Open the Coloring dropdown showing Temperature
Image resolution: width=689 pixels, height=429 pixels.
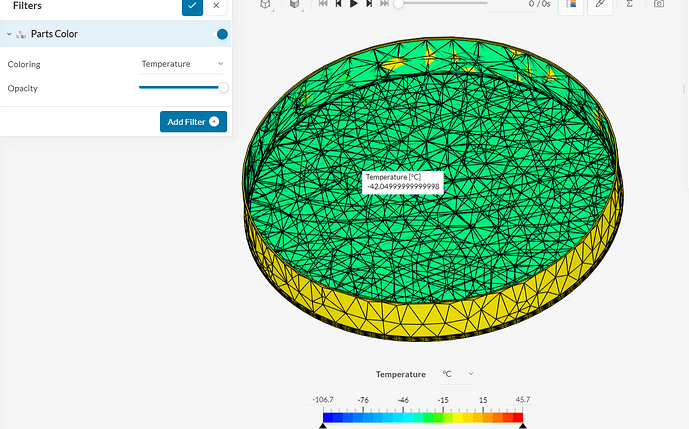click(182, 64)
